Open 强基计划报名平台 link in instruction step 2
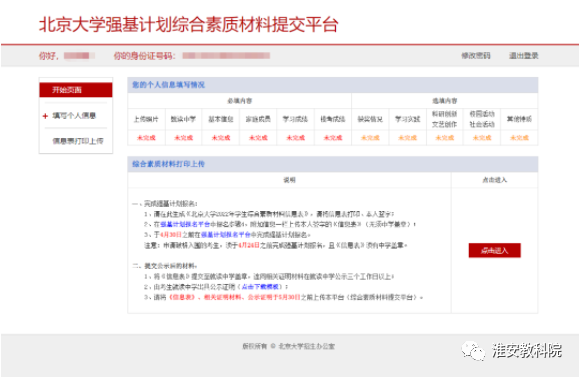 click(x=185, y=224)
